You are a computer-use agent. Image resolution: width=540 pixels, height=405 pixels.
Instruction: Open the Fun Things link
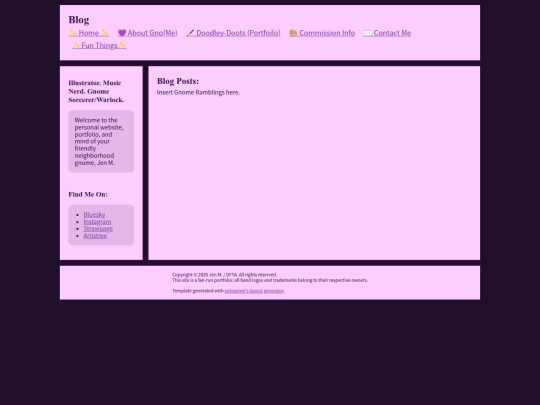pos(99,45)
